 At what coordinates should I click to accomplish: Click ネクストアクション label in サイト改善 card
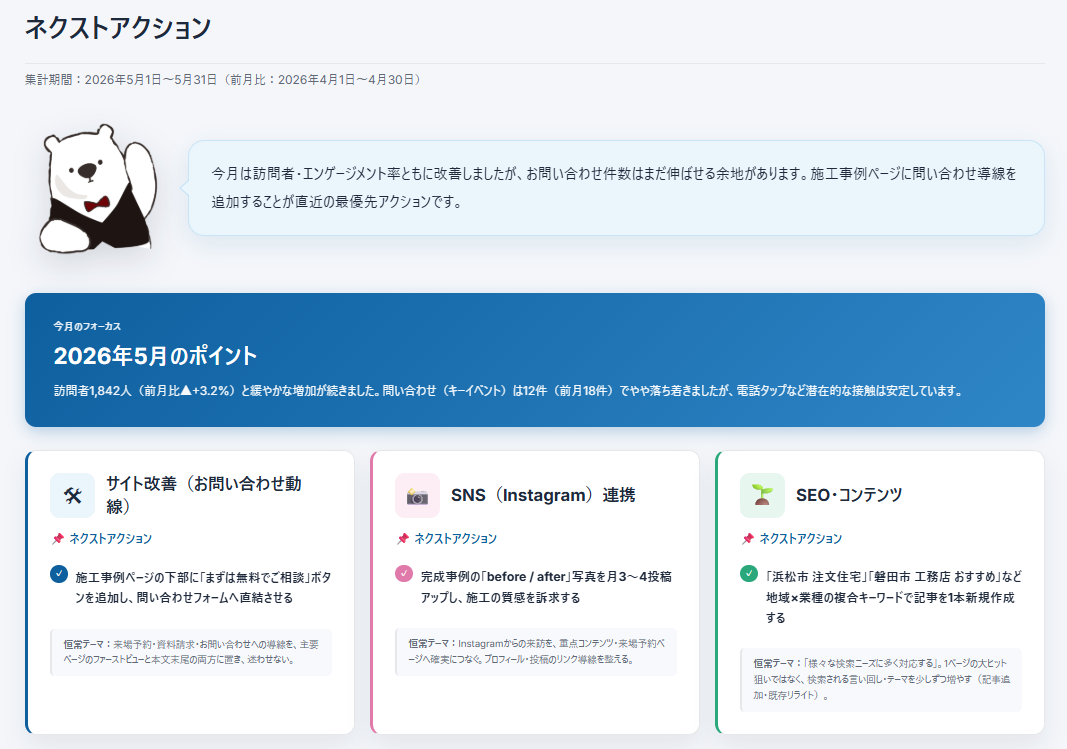(x=110, y=539)
